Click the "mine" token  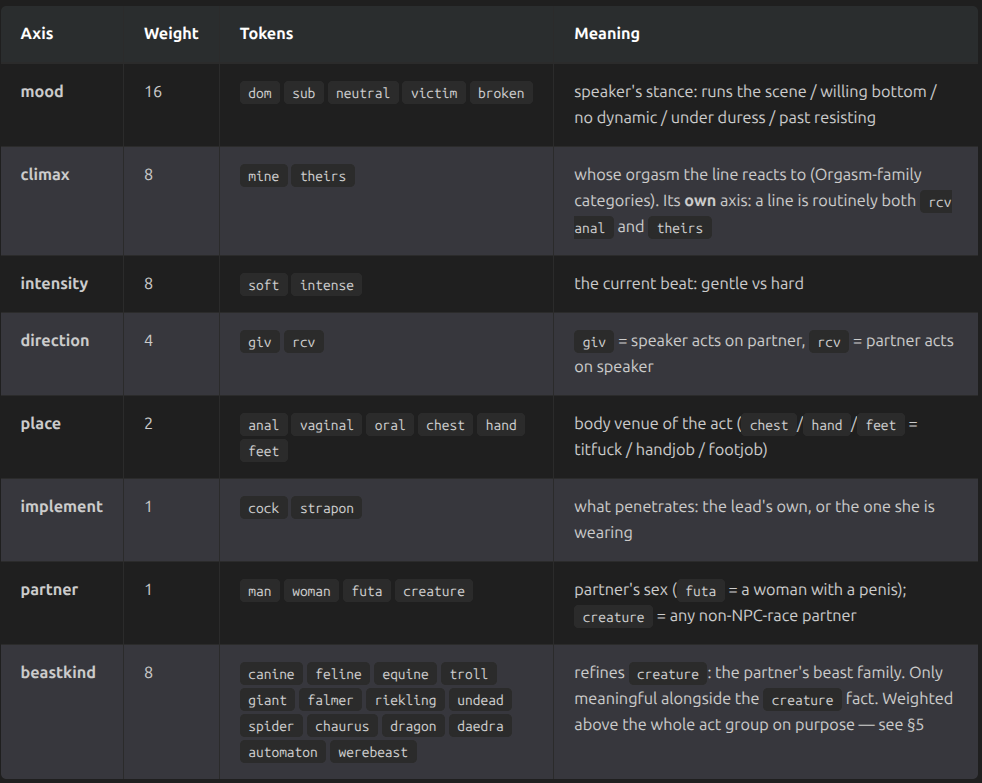click(264, 176)
